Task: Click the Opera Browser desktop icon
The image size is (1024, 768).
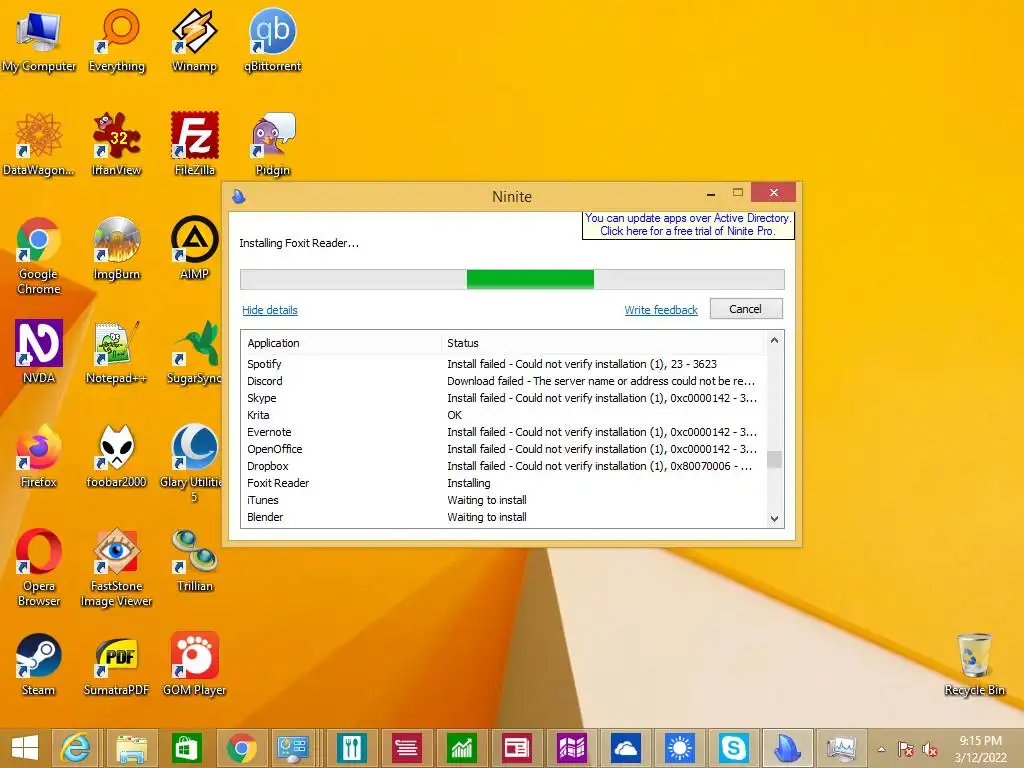Action: coord(39,568)
